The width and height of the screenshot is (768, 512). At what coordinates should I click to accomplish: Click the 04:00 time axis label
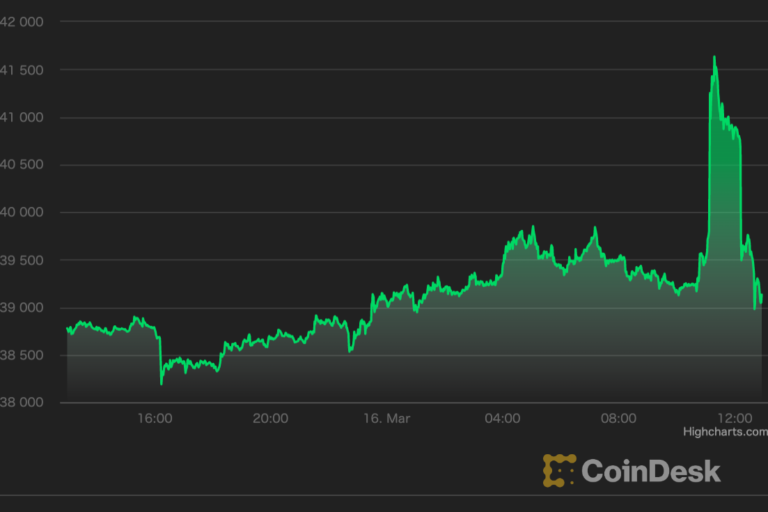coord(503,418)
